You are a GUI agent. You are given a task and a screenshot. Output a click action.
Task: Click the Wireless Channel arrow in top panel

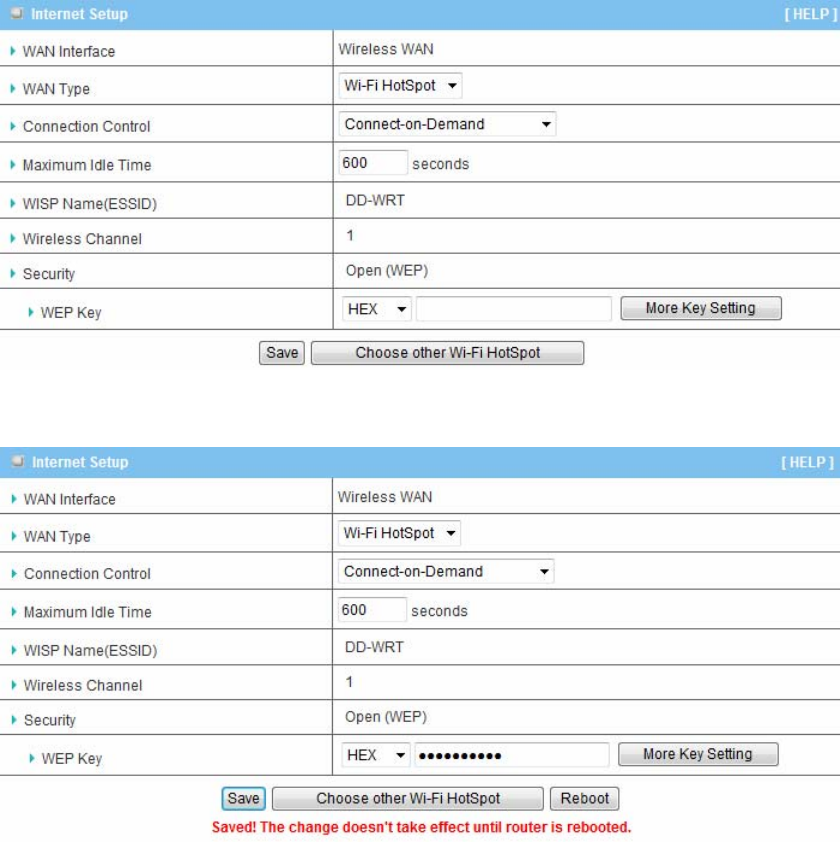coord(13,238)
